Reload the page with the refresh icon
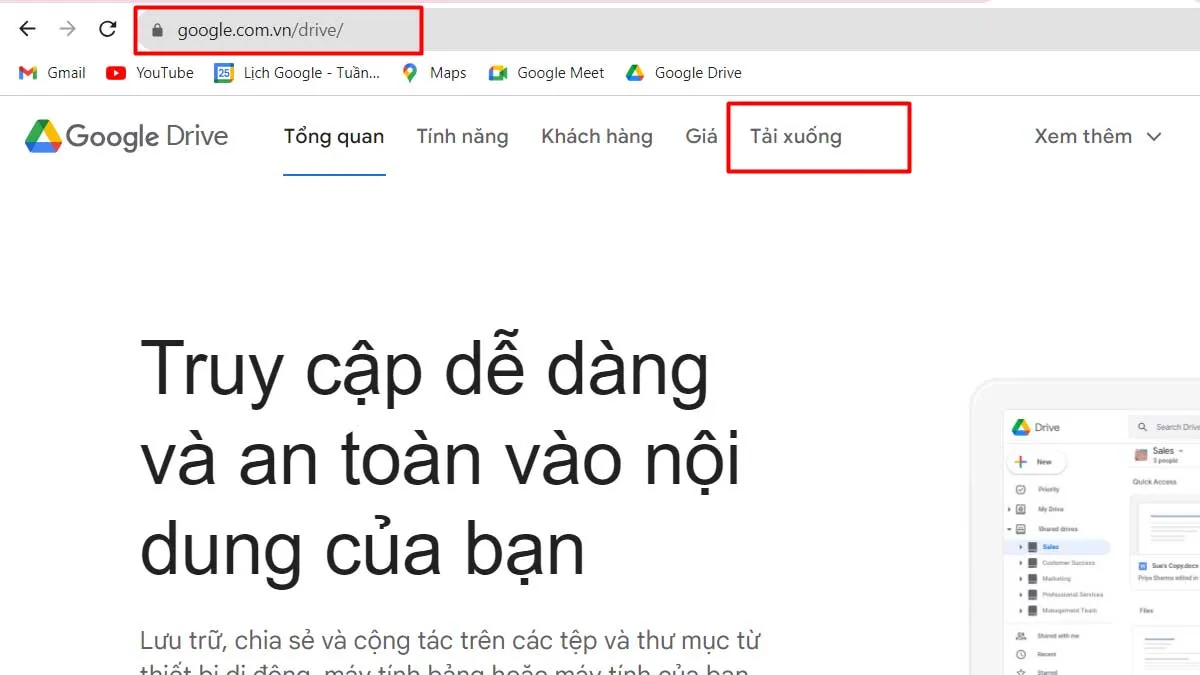The height and width of the screenshot is (675, 1200). point(107,29)
